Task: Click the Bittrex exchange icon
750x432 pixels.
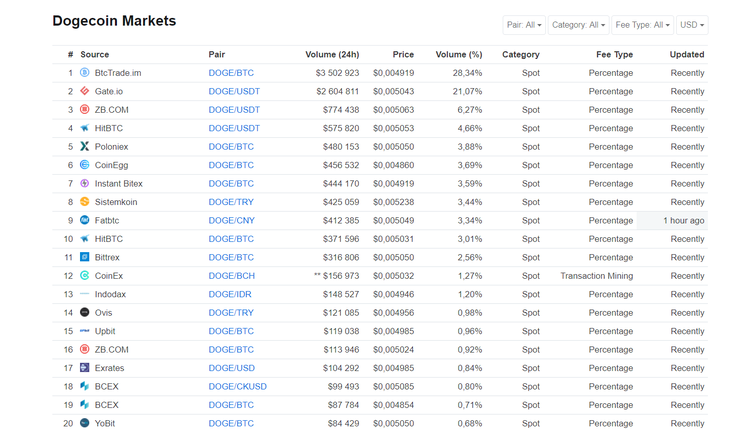Action: [84, 257]
